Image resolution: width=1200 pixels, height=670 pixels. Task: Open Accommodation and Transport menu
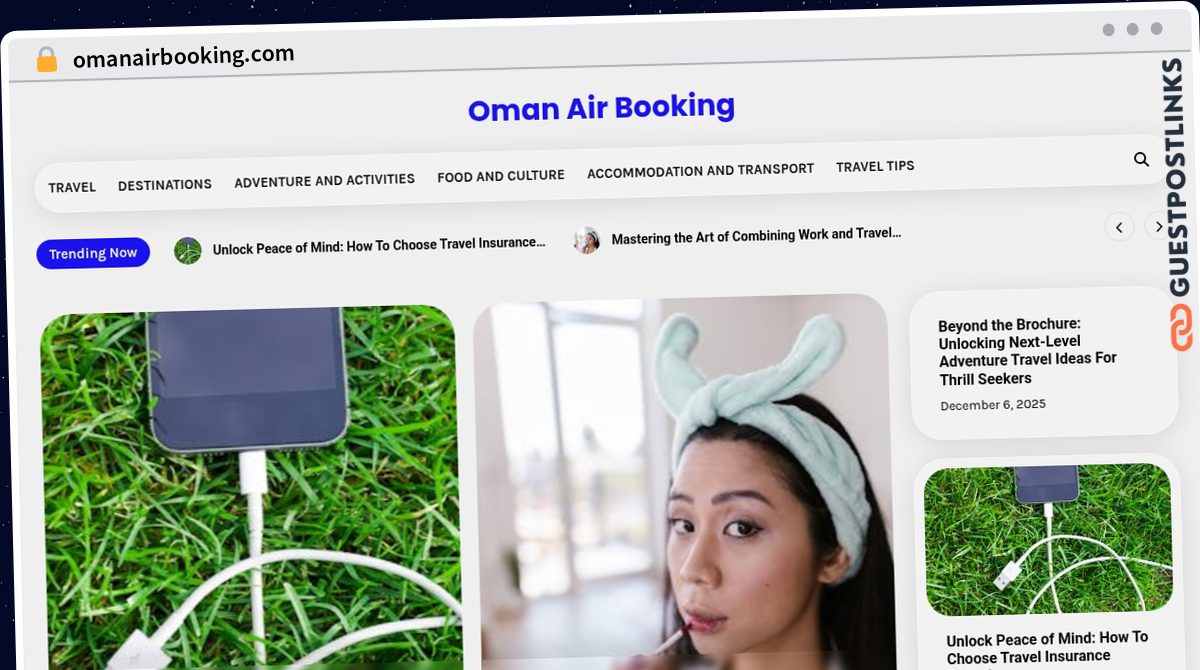coord(701,171)
